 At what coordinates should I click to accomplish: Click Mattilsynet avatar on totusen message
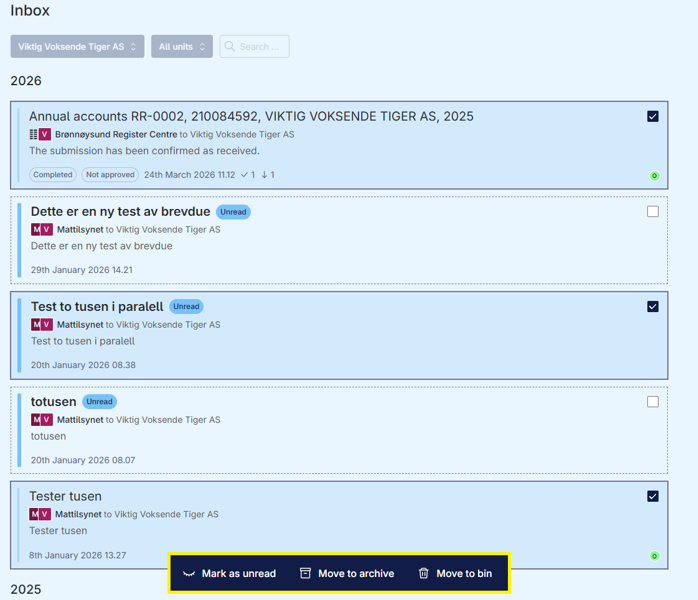click(x=36, y=419)
